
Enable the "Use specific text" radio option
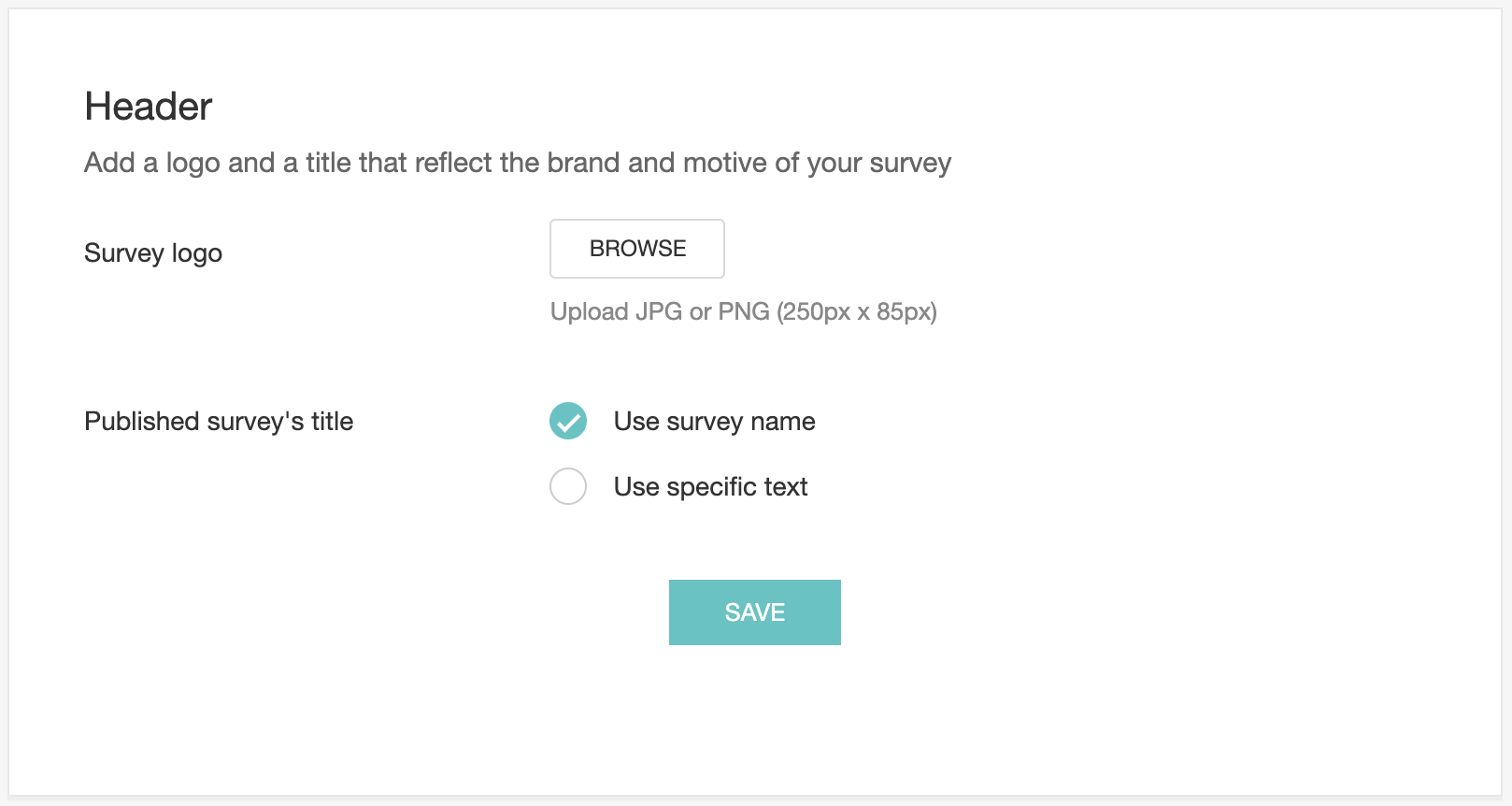pyautogui.click(x=568, y=486)
